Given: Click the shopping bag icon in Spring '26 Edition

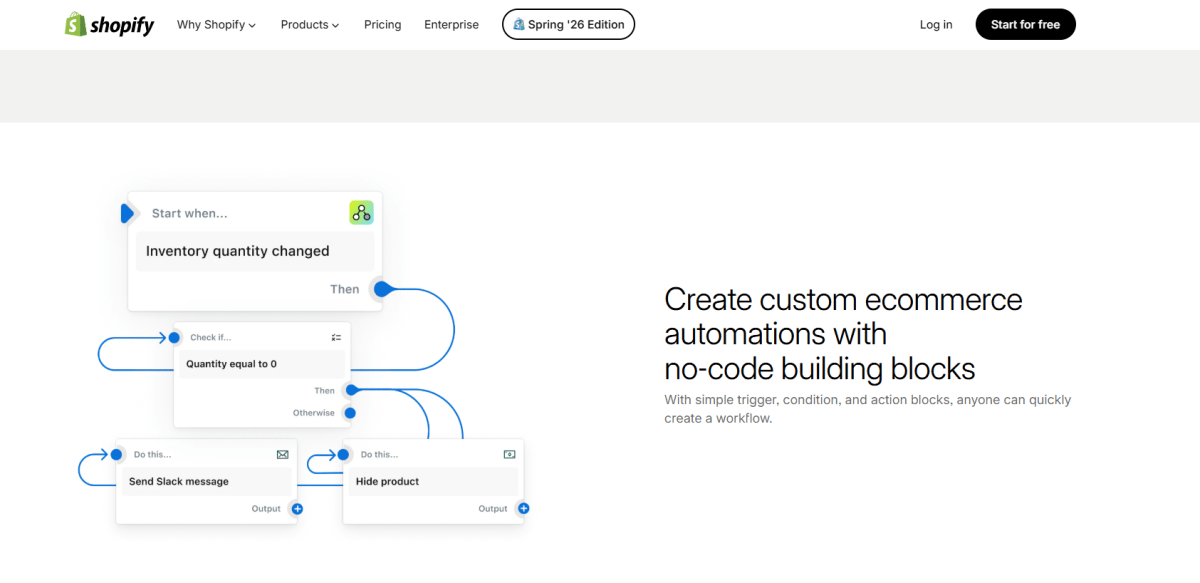Looking at the screenshot, I should (519, 24).
